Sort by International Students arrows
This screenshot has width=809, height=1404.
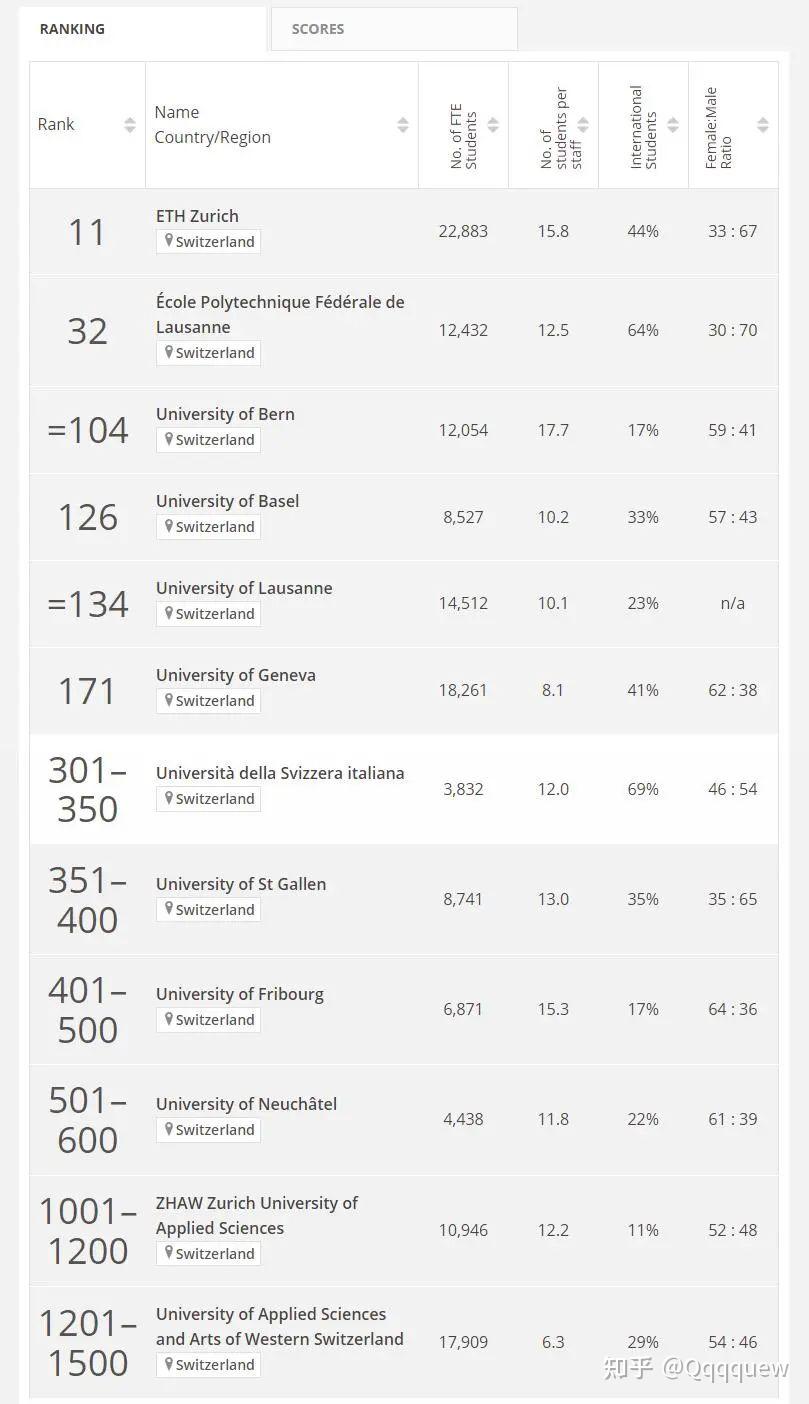[673, 125]
